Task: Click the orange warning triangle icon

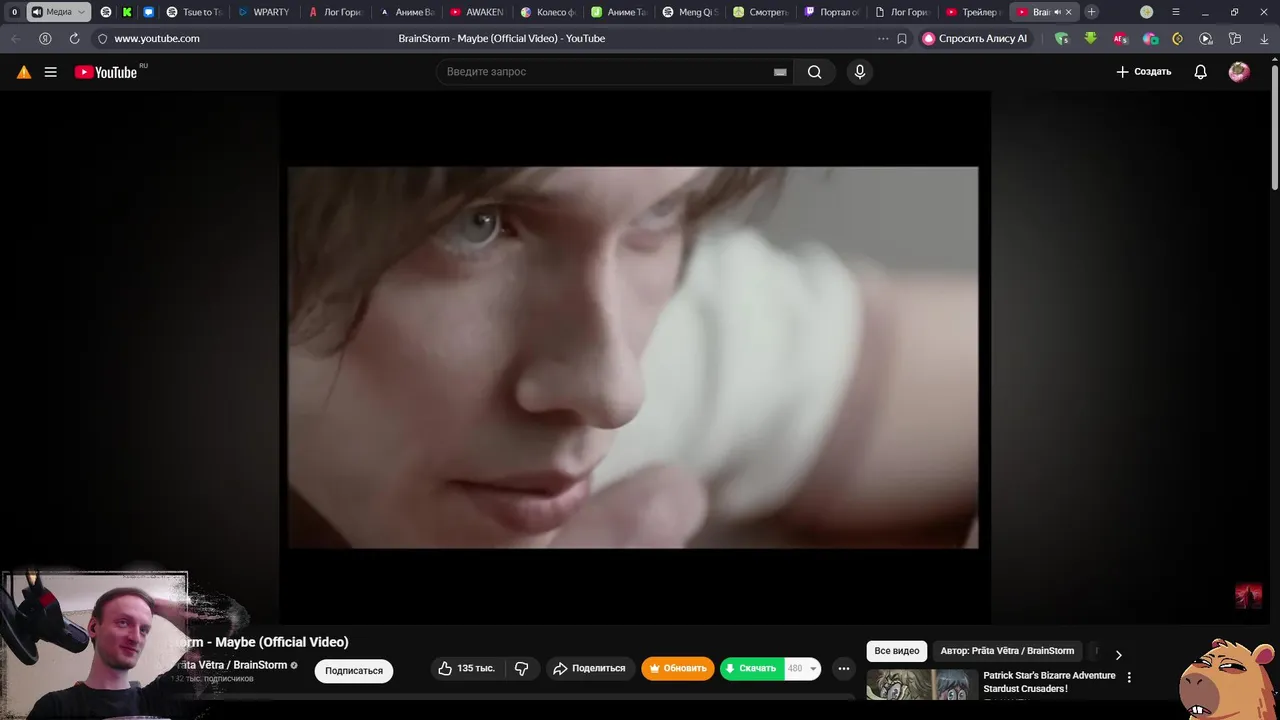Action: tap(24, 72)
